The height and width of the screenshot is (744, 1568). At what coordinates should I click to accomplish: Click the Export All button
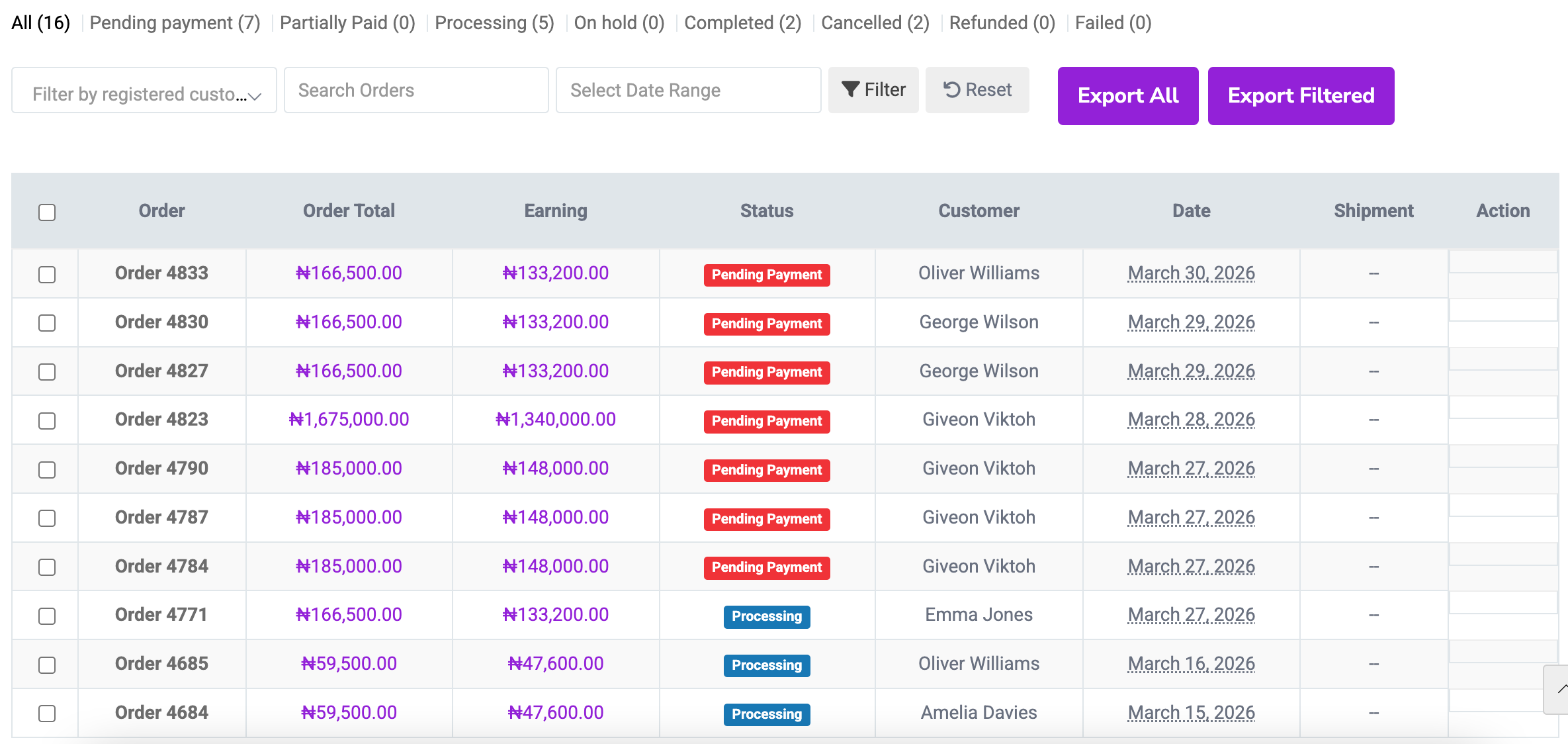coord(1127,95)
